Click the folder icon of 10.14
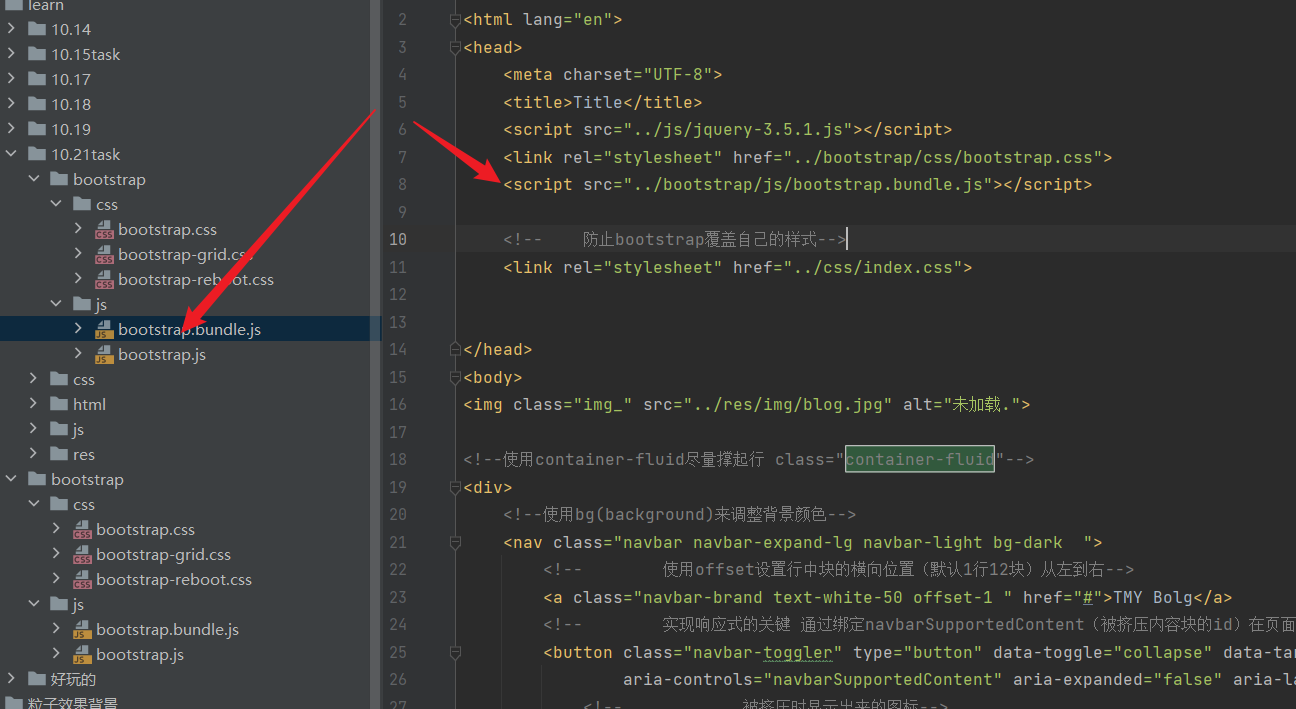Viewport: 1296px width, 709px height. pyautogui.click(x=37, y=30)
